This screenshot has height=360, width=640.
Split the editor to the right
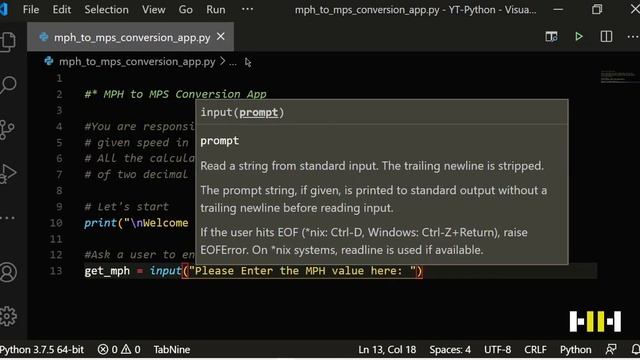coord(606,37)
